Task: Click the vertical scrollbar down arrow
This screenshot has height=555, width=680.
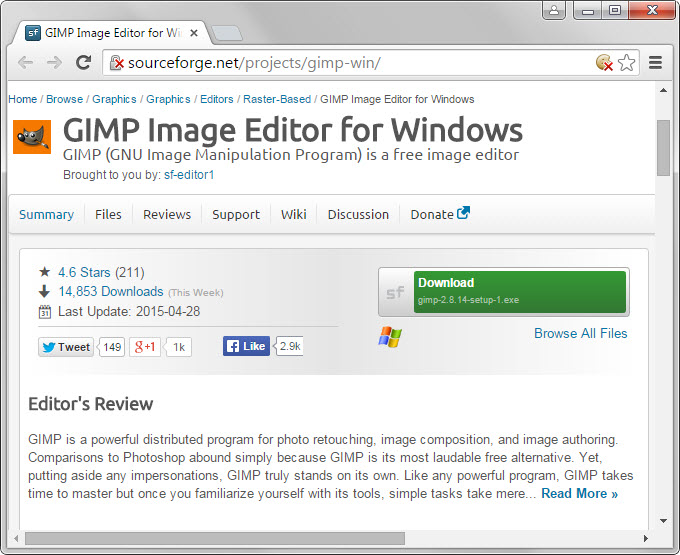Action: point(663,521)
